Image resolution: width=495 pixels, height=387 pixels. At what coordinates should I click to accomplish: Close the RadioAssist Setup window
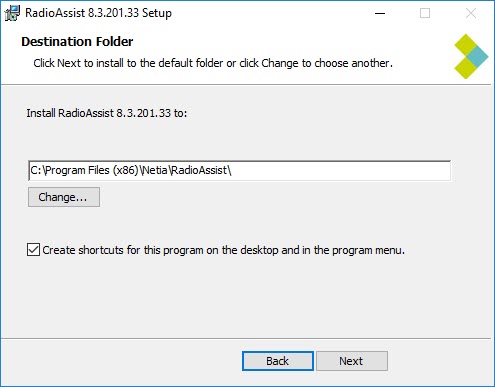(x=471, y=13)
